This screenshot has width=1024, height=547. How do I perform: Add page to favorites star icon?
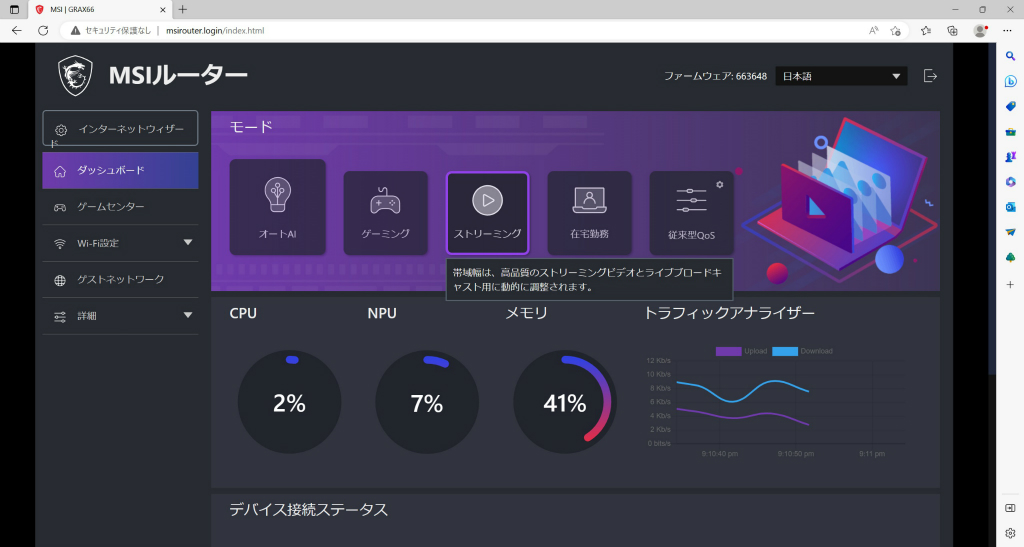click(x=895, y=31)
